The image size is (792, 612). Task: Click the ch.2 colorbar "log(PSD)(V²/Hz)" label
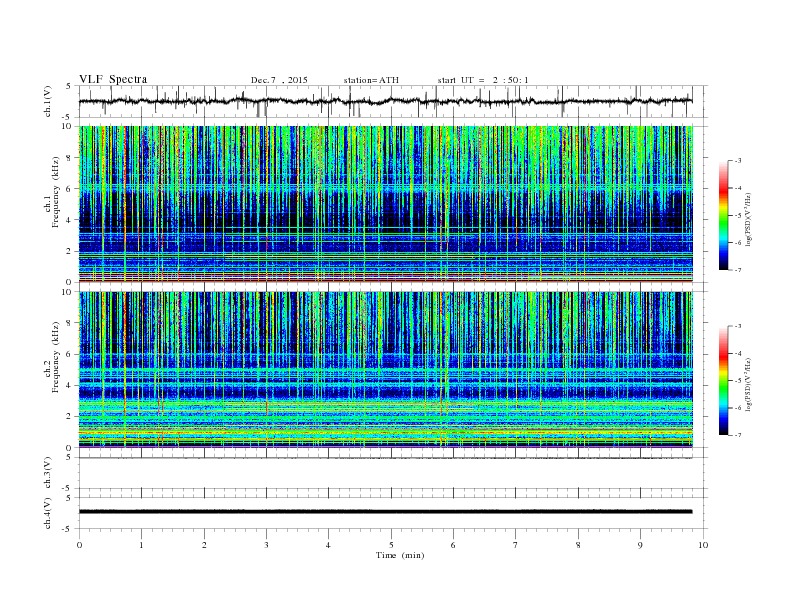tap(749, 384)
